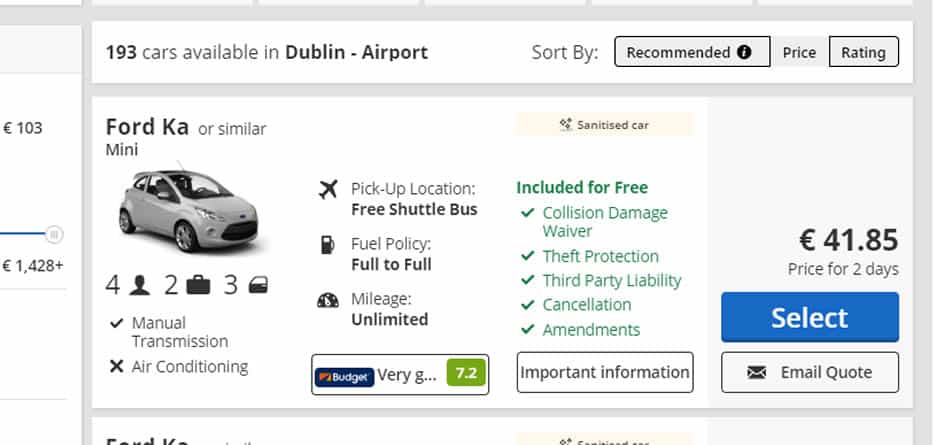
Task: Click the passenger seats person icon
Action: pos(140,286)
